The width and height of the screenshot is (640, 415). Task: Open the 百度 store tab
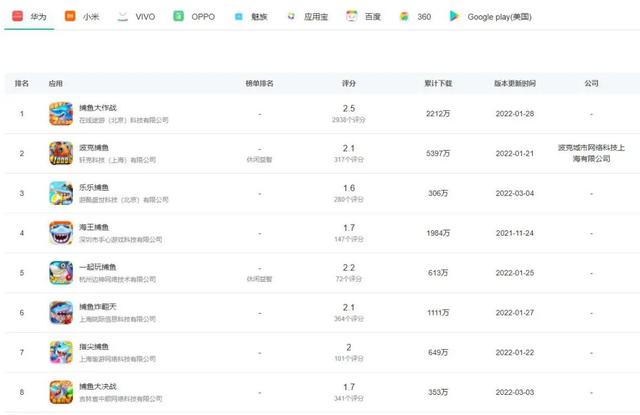pyautogui.click(x=367, y=17)
